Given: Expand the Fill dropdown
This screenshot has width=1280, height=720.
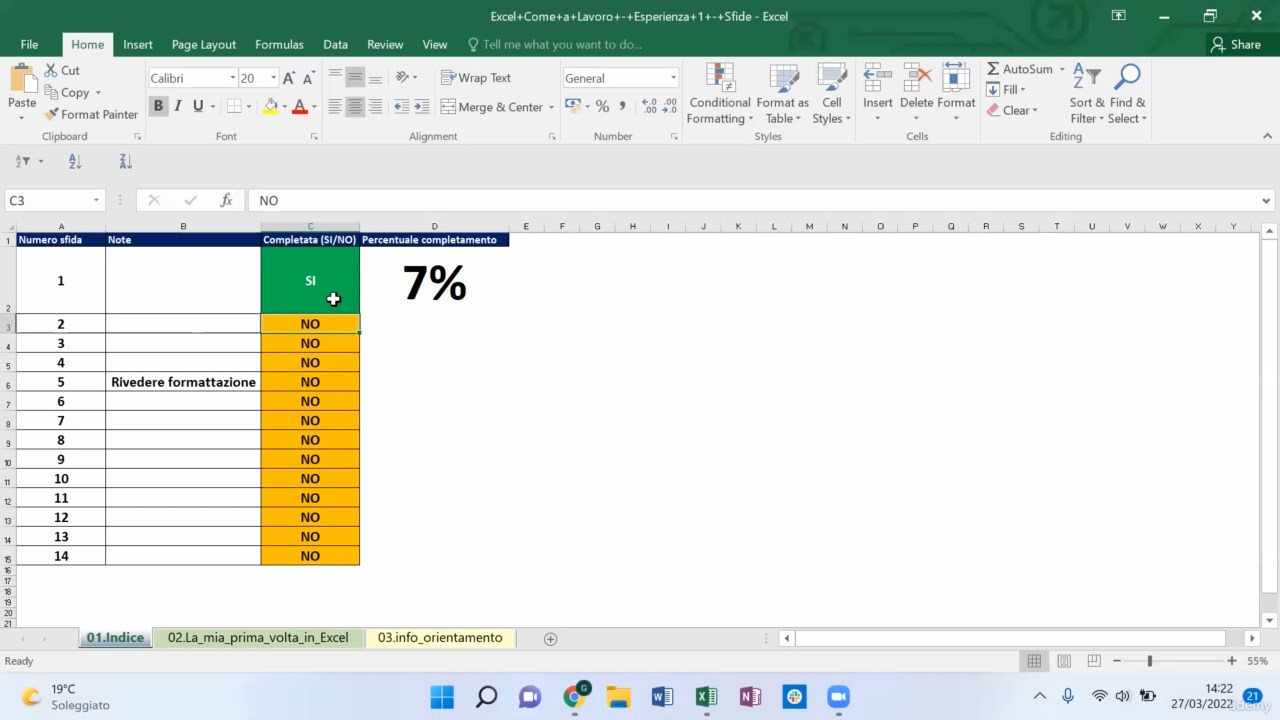Looking at the screenshot, I should pos(1022,90).
